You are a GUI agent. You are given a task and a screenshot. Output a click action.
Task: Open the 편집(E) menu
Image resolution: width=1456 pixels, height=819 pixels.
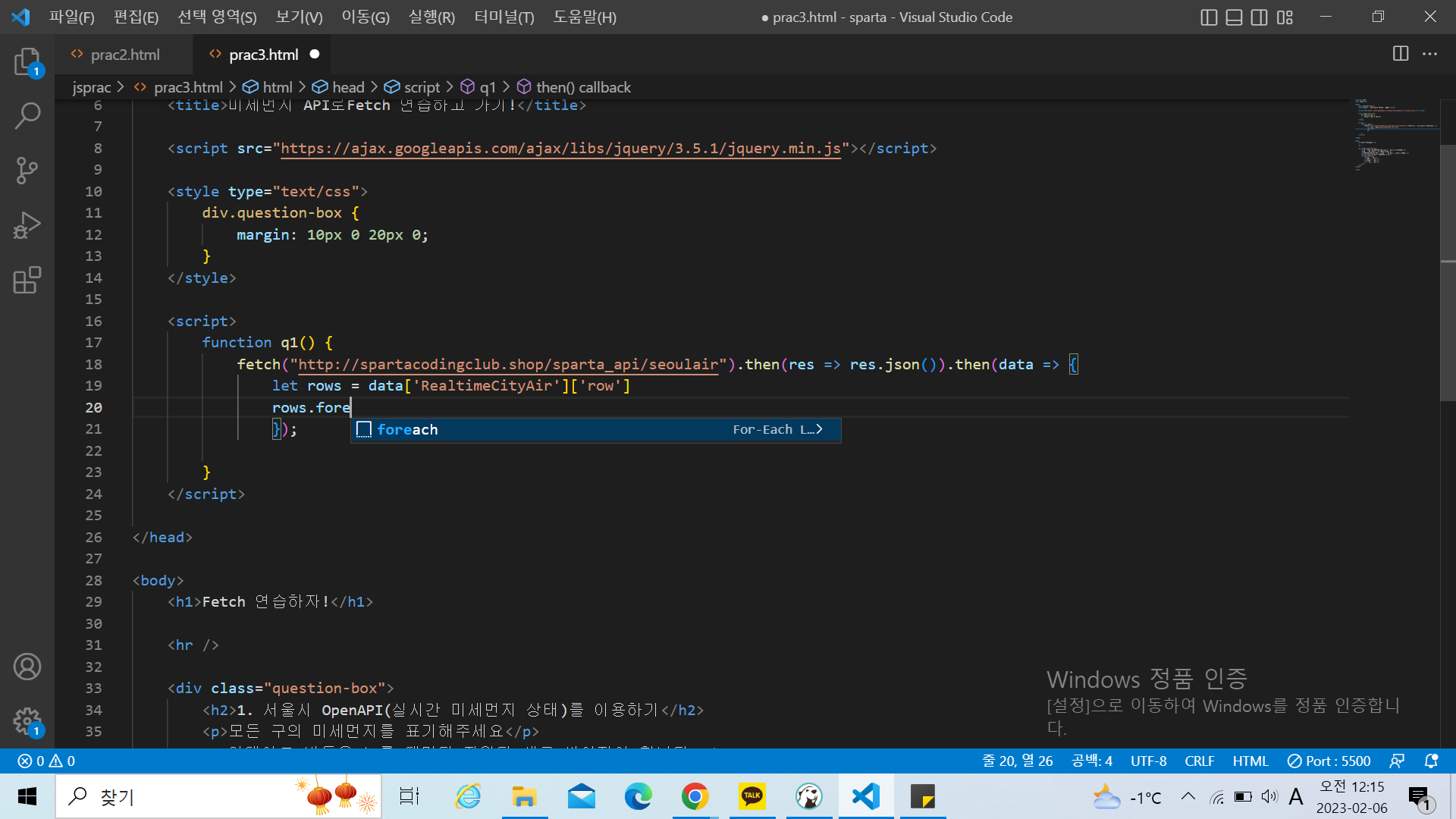tap(136, 17)
